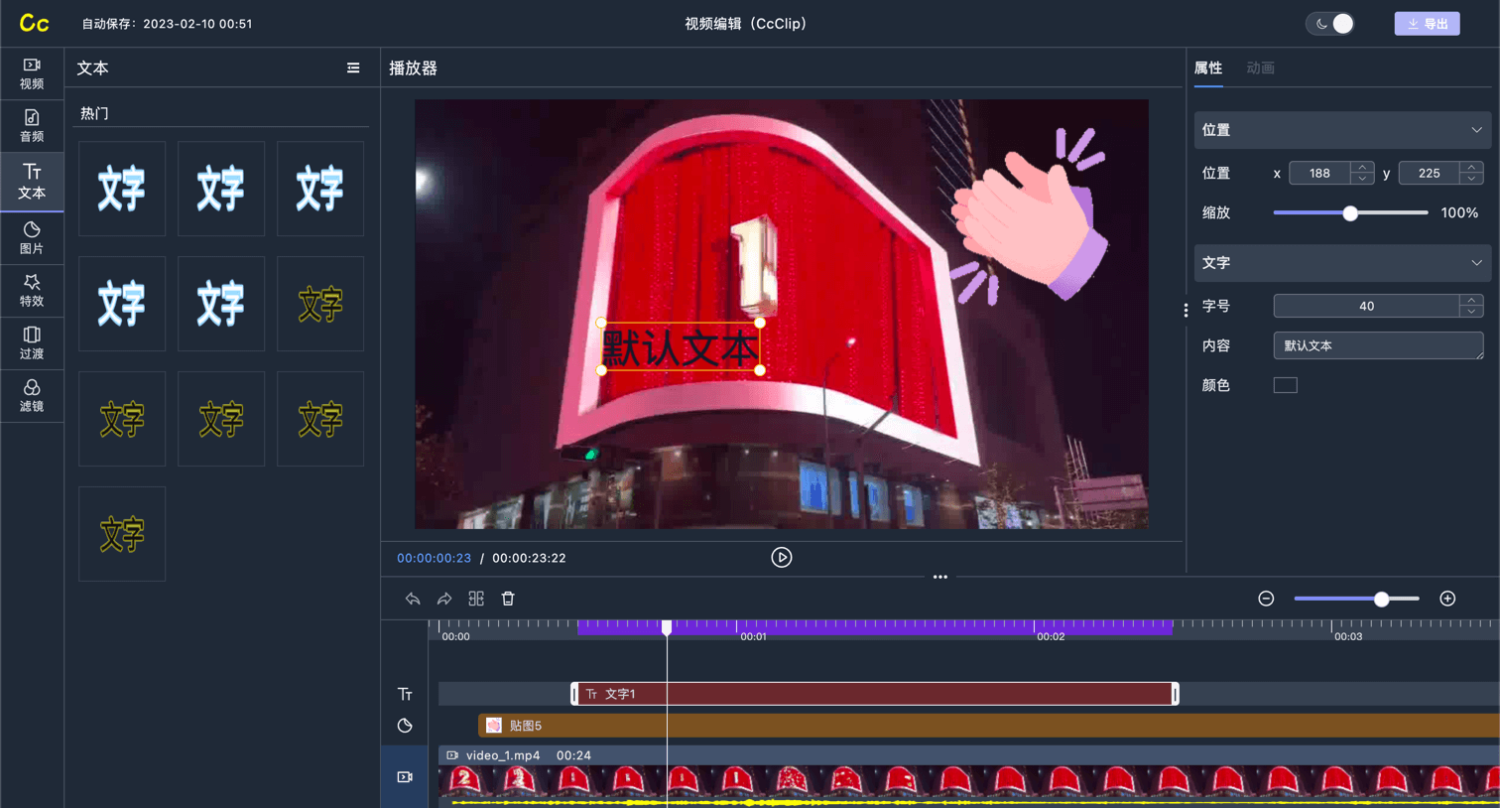Viewport: 1500px width, 808px height.
Task: Open the 音频 (audio) sidebar panel
Action: pos(32,126)
